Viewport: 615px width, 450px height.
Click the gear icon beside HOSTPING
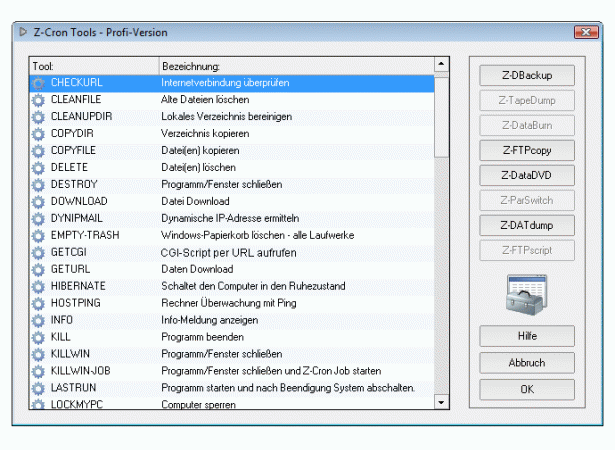(38, 303)
